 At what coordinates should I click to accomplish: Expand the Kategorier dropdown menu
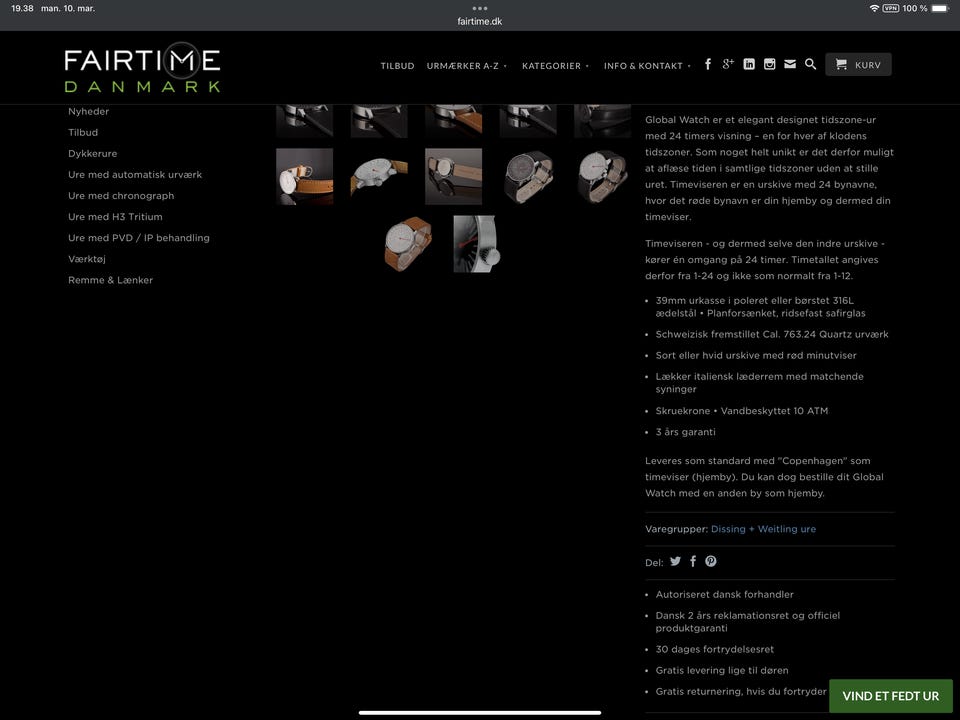click(555, 66)
